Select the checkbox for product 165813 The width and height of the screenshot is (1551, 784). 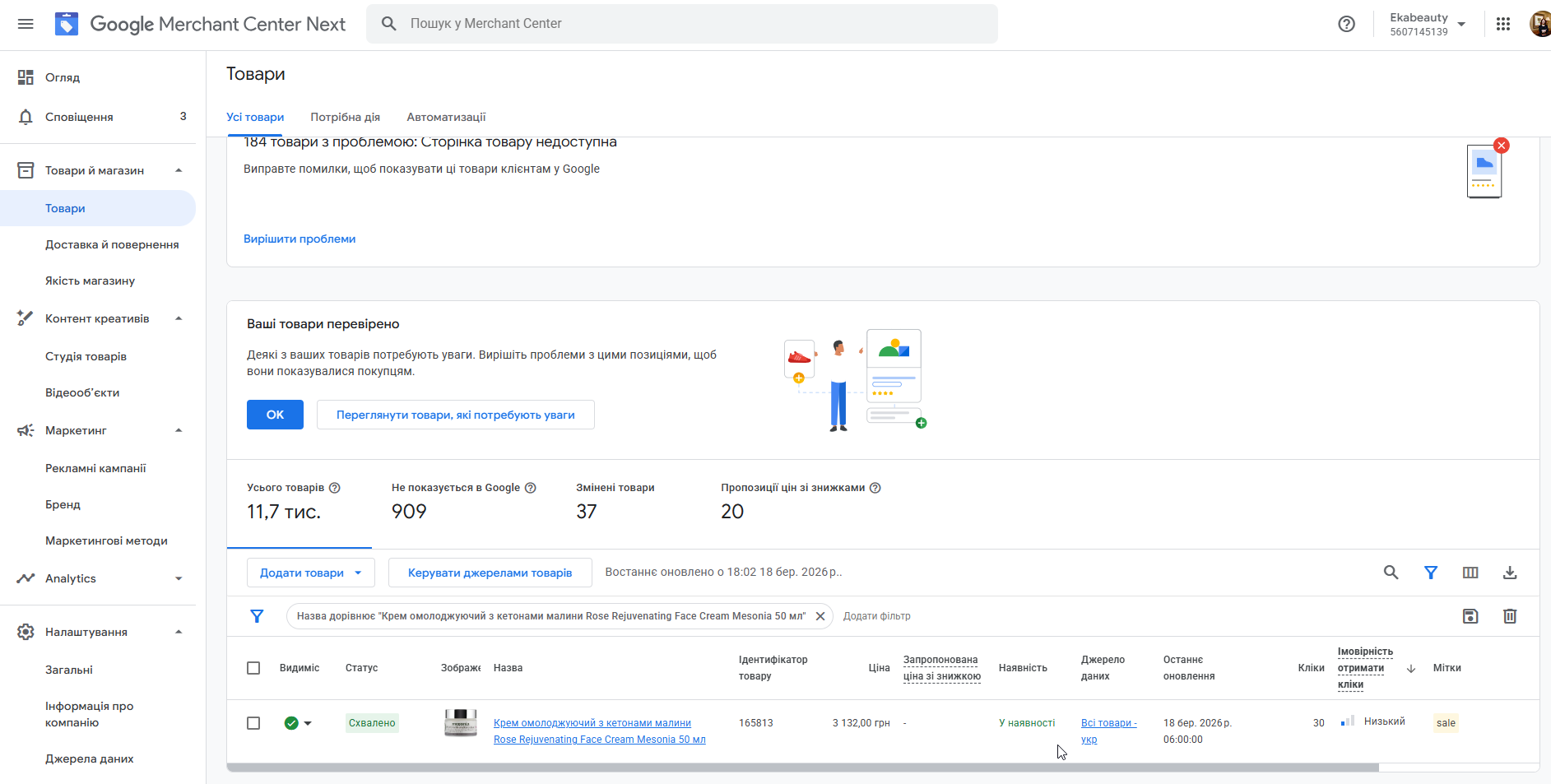(253, 723)
